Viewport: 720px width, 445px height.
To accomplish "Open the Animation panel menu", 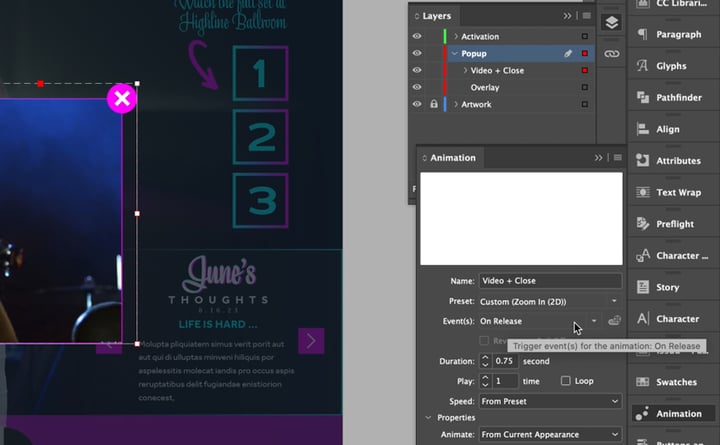I will point(618,158).
